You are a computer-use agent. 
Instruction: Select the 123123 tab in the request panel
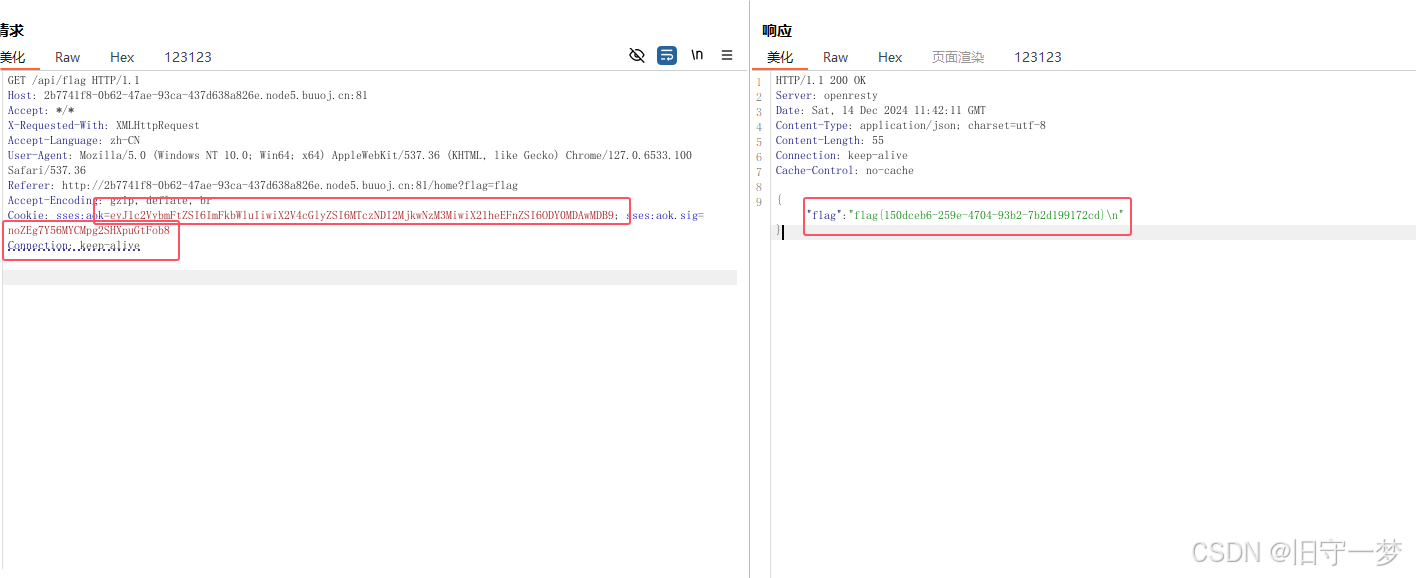click(x=188, y=57)
